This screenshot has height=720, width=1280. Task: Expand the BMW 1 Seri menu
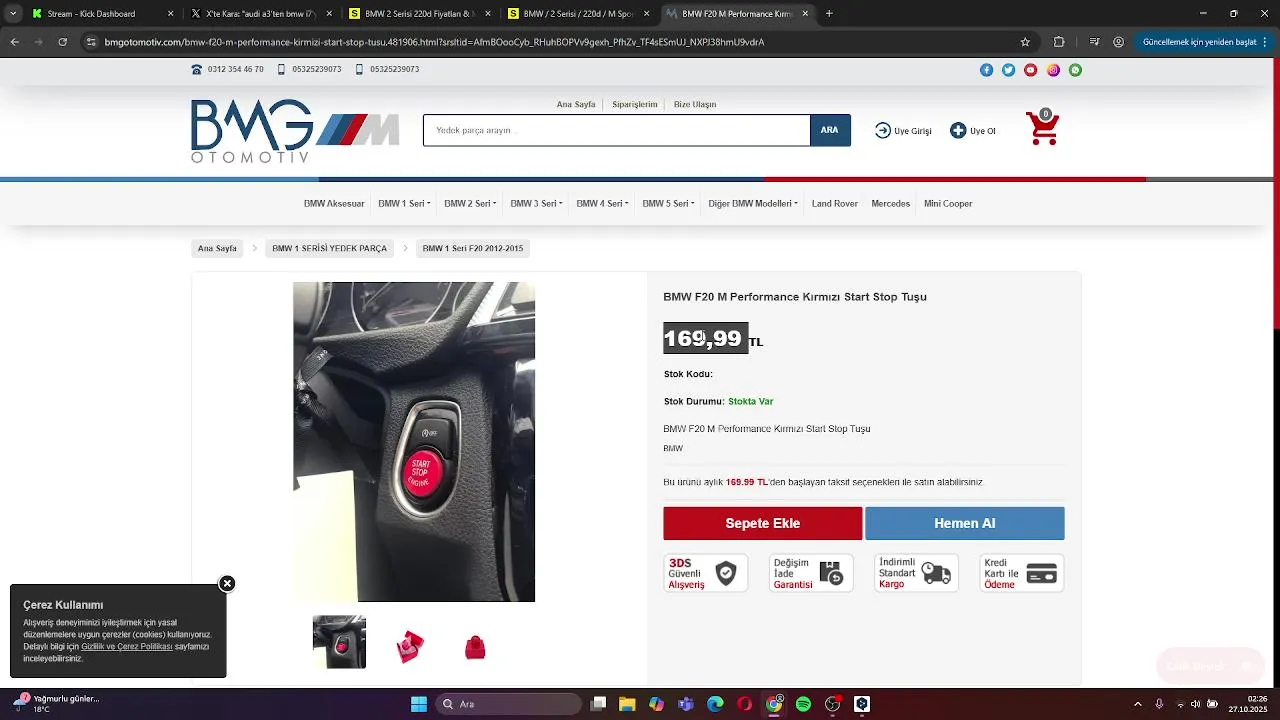(404, 204)
